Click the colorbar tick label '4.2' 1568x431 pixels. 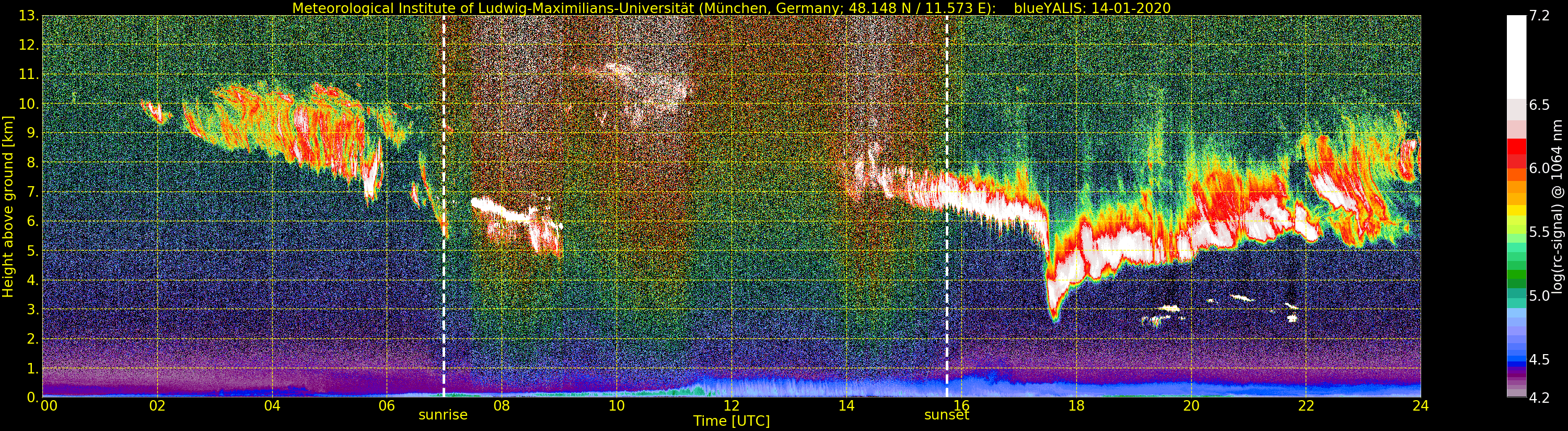[1539, 398]
